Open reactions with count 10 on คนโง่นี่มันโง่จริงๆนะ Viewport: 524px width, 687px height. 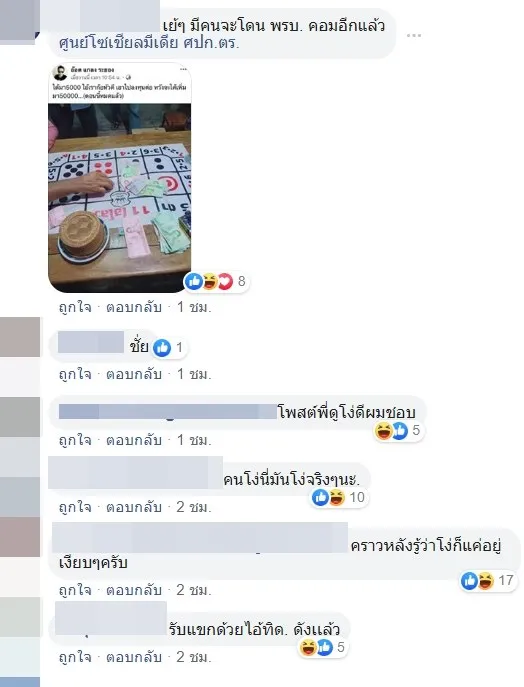(x=338, y=498)
